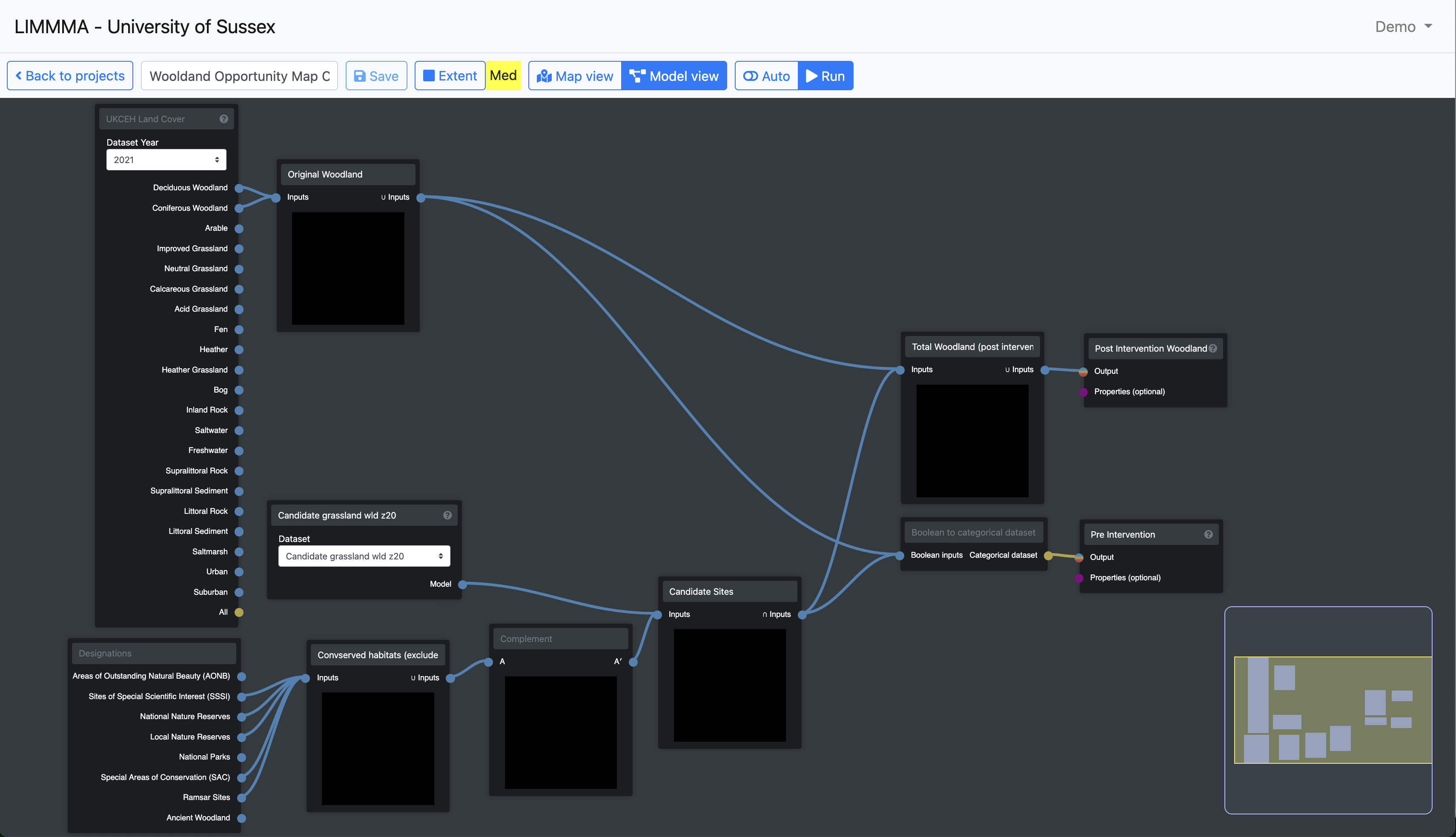Open Candidate grassland Dataset dropdown
This screenshot has width=1456, height=837.
tap(364, 556)
